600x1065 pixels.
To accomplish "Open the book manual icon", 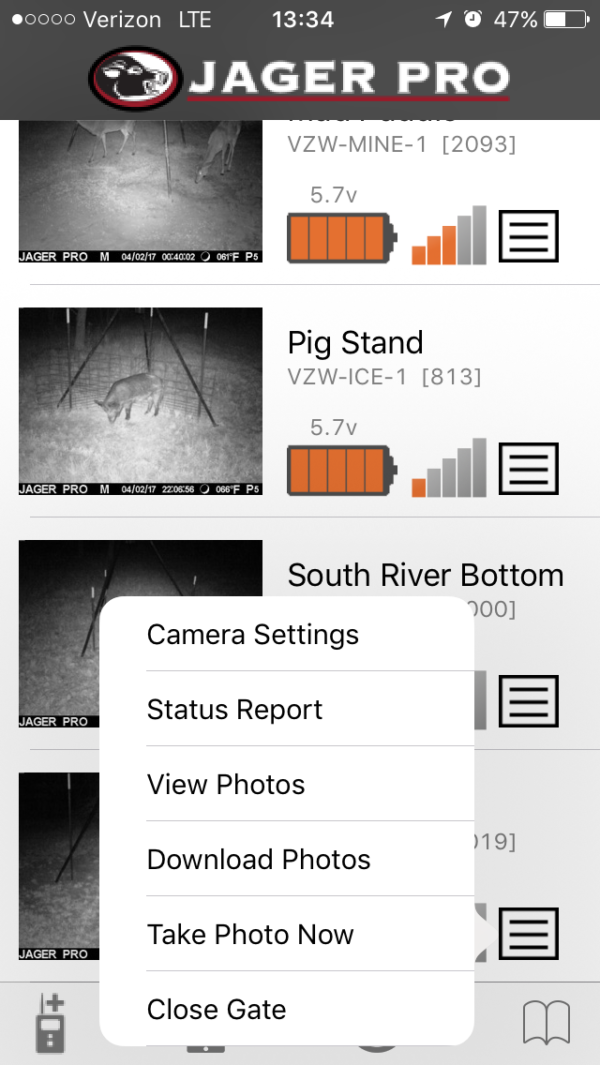I will pyautogui.click(x=546, y=1022).
